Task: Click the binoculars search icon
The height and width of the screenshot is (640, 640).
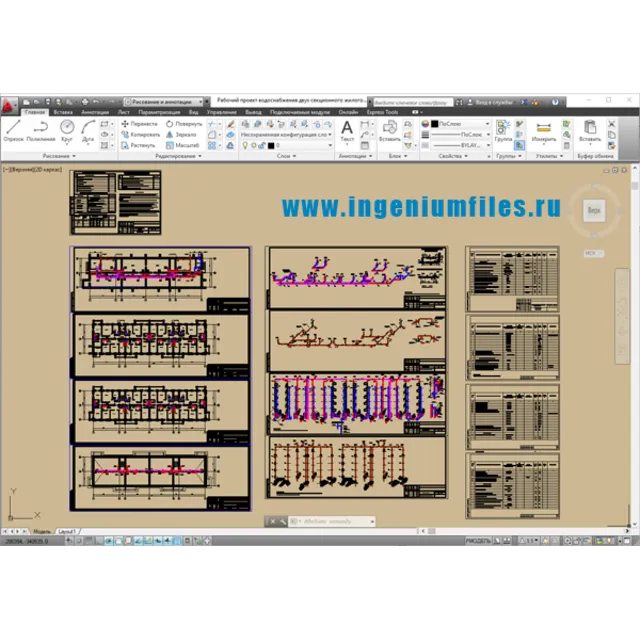Action: (x=459, y=102)
